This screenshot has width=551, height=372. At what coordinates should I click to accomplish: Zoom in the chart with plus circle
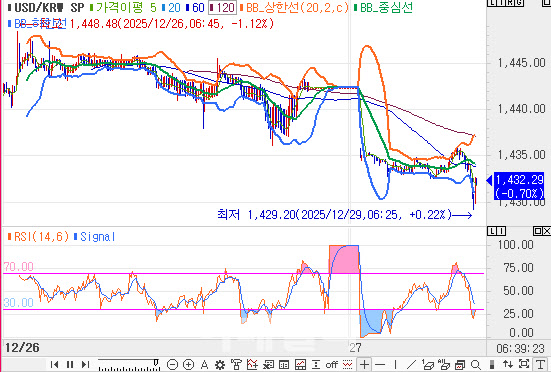point(188,365)
